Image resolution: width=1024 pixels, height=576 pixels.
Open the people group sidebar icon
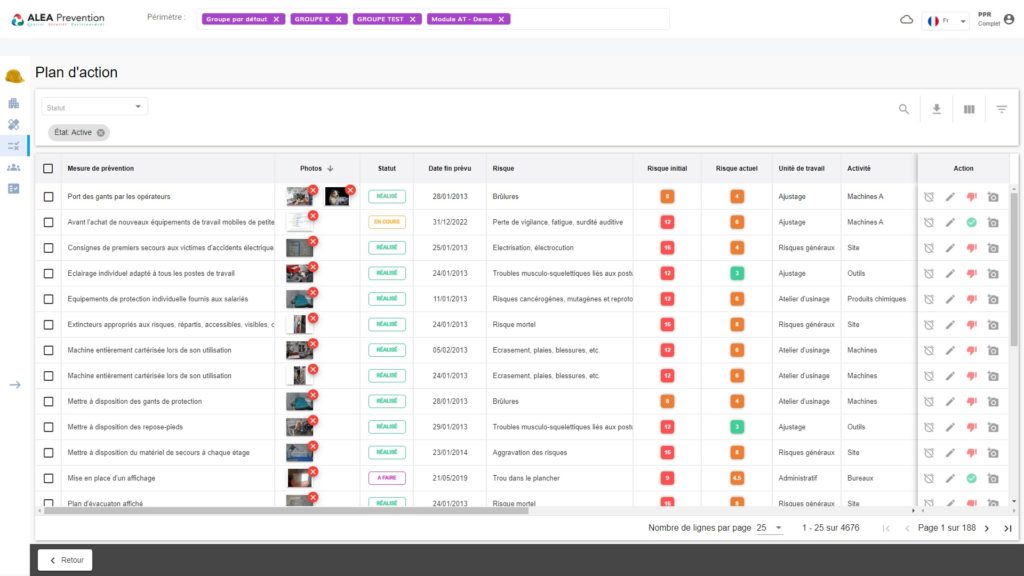click(x=14, y=167)
